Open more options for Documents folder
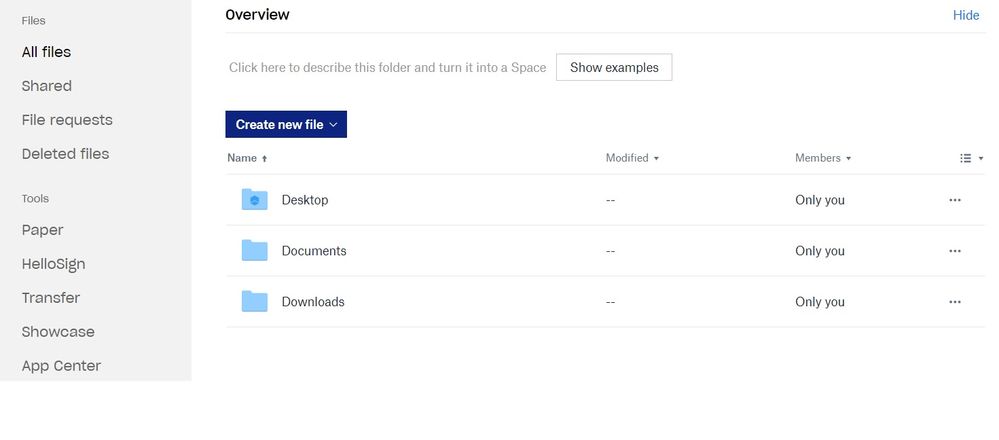 [x=954, y=251]
